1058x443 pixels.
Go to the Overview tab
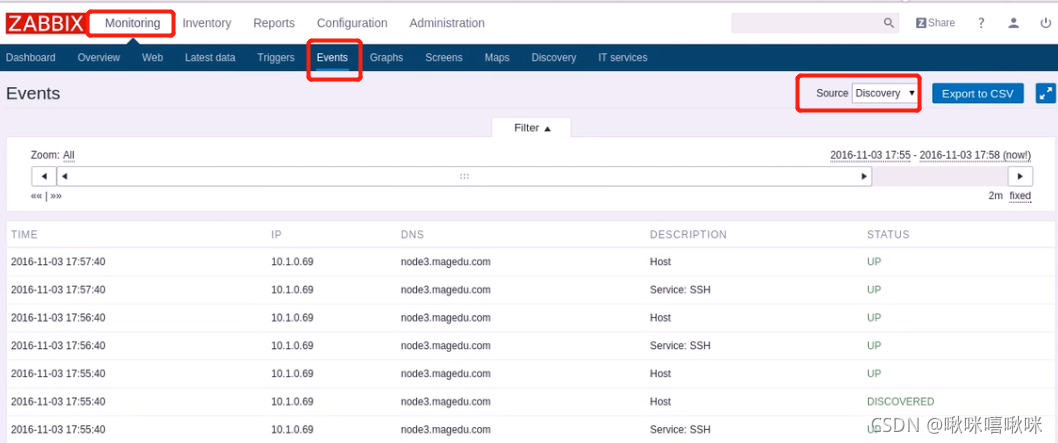pos(99,57)
